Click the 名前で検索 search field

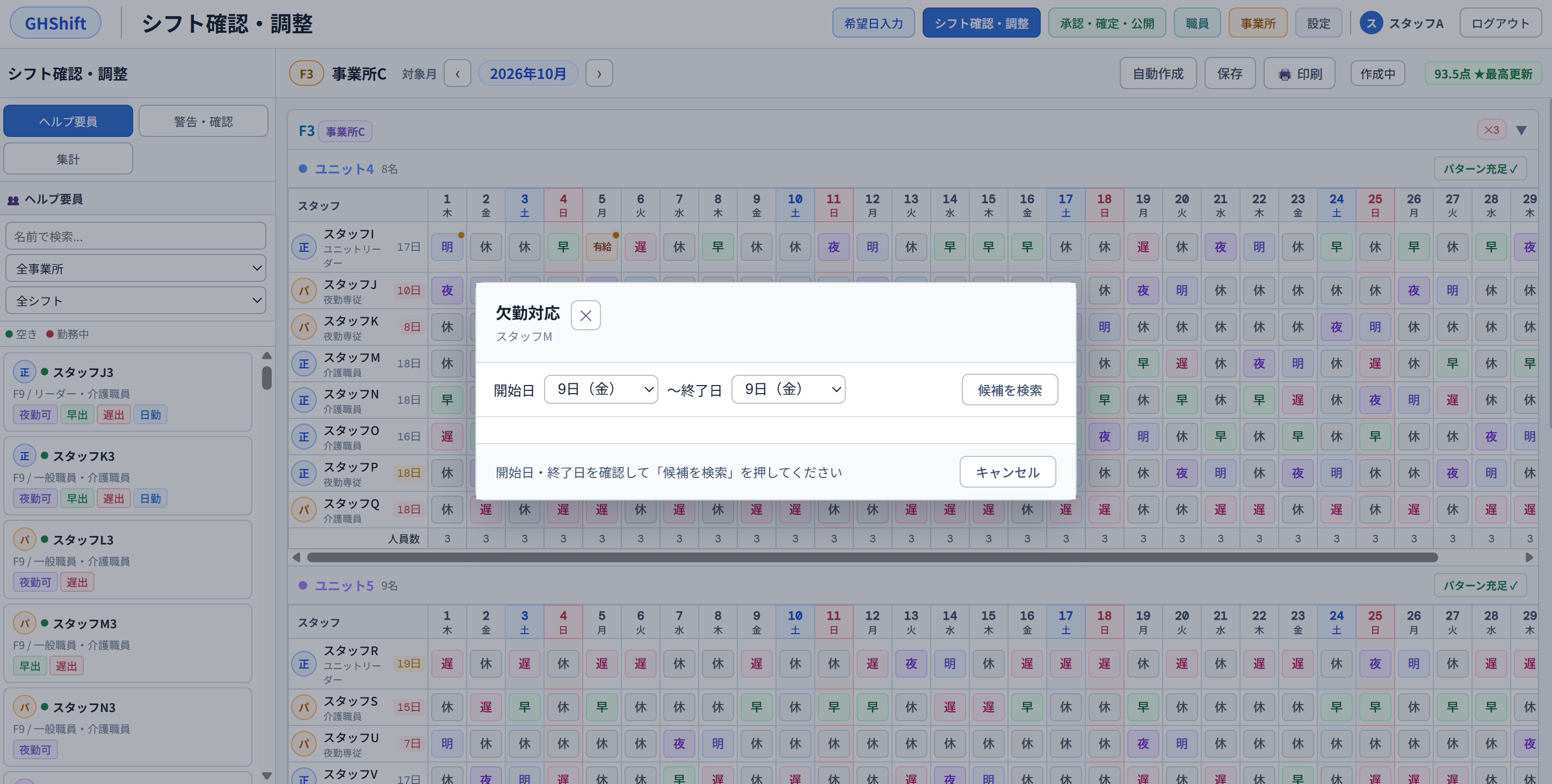point(135,236)
